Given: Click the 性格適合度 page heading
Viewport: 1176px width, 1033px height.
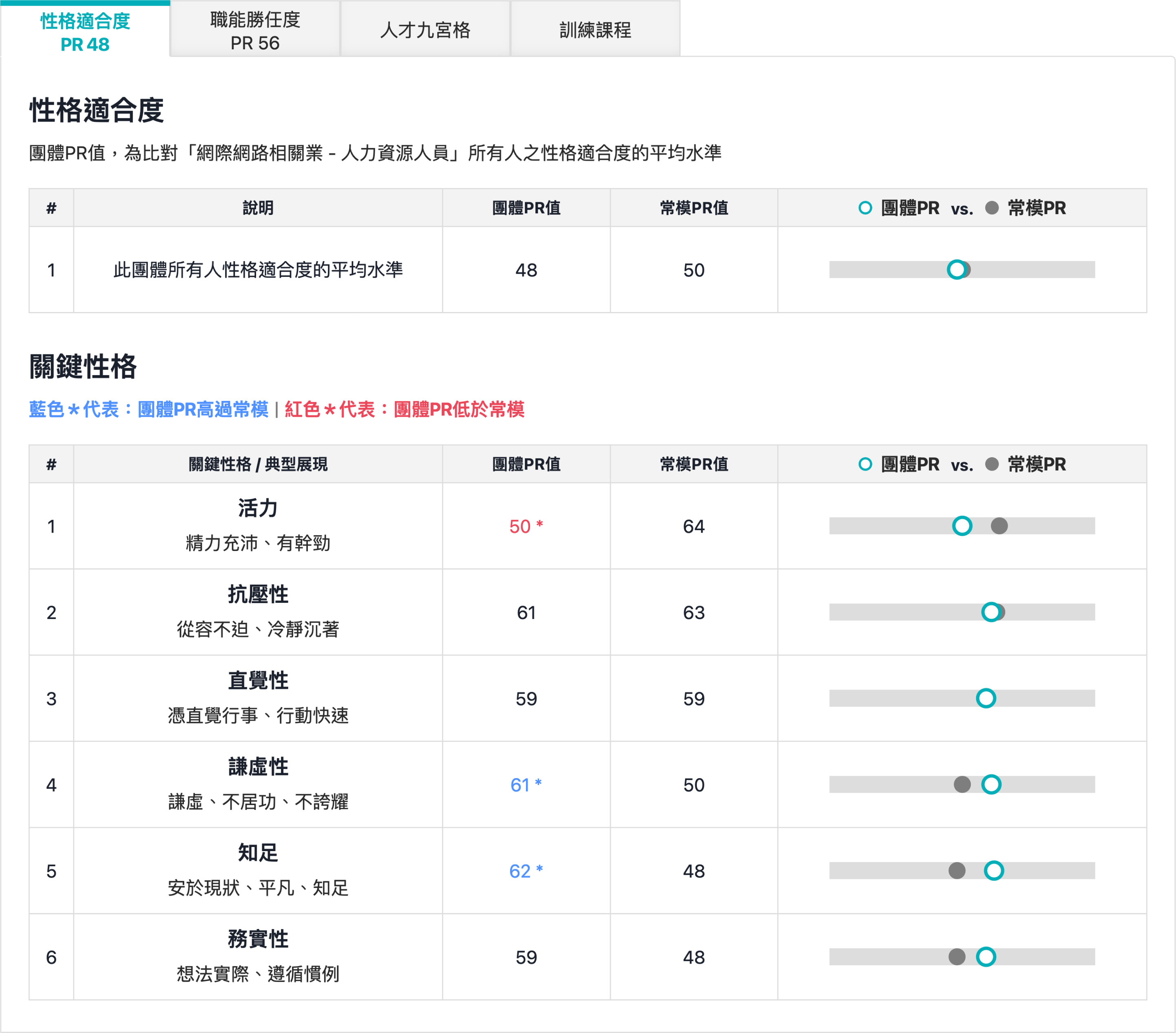Looking at the screenshot, I should tap(96, 110).
